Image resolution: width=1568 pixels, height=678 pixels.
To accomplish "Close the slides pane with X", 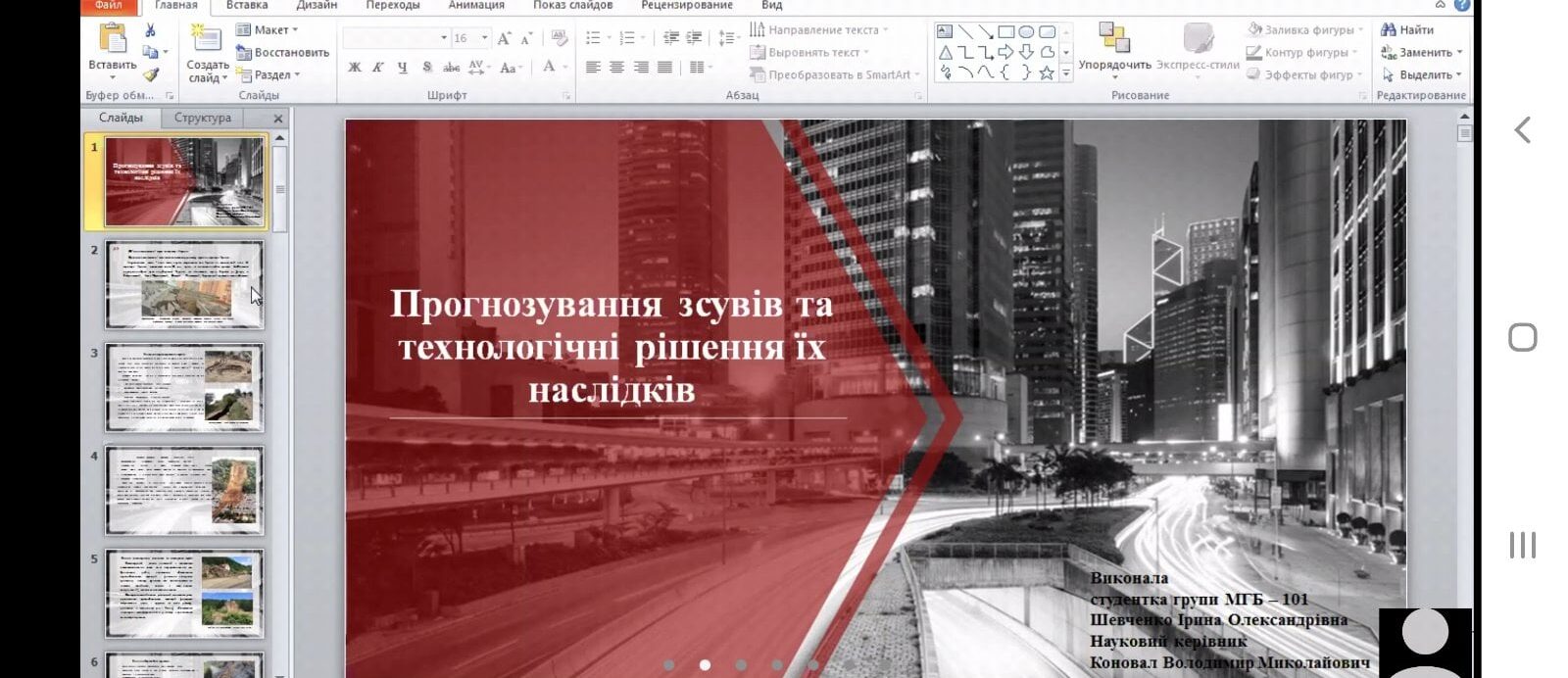I will click(278, 119).
